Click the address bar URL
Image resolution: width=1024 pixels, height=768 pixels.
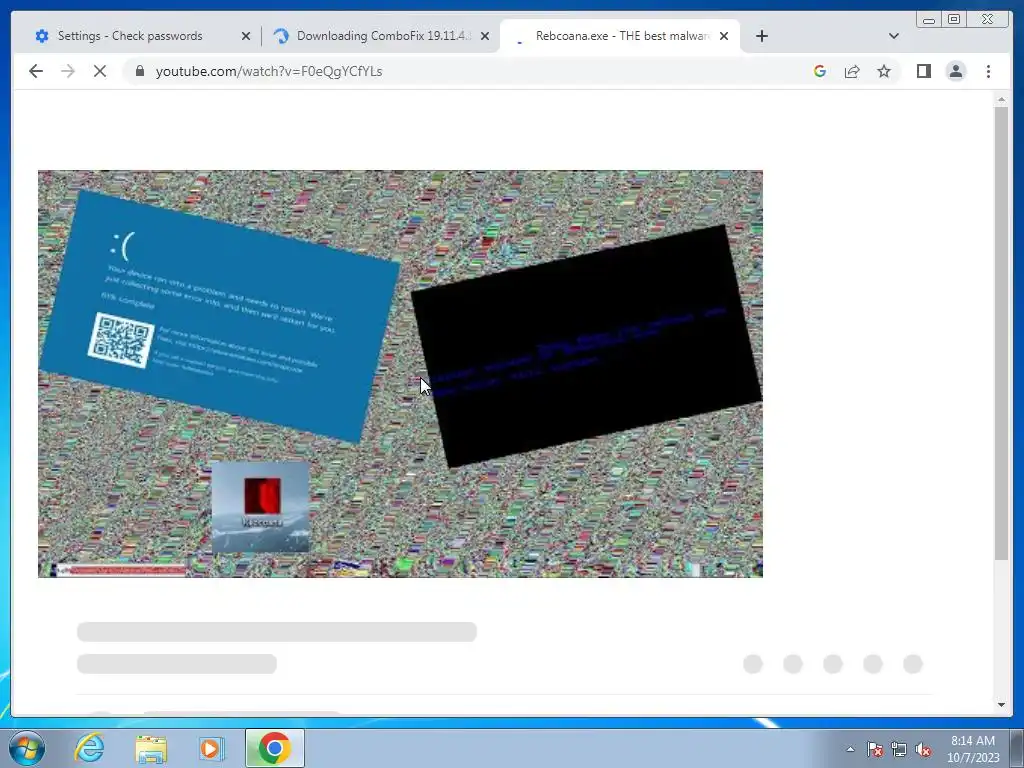[x=269, y=71]
